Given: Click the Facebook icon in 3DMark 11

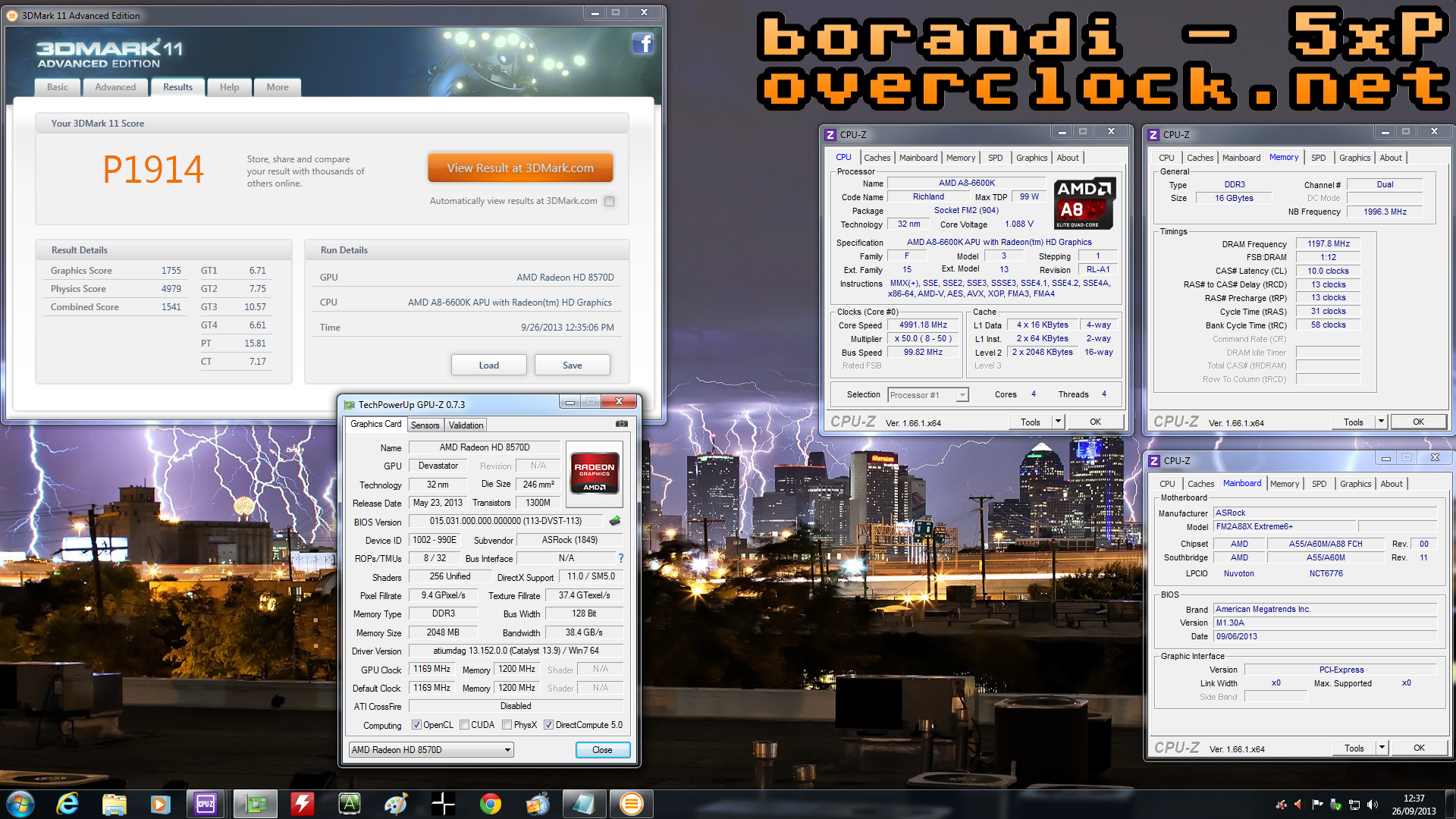Looking at the screenshot, I should point(643,43).
